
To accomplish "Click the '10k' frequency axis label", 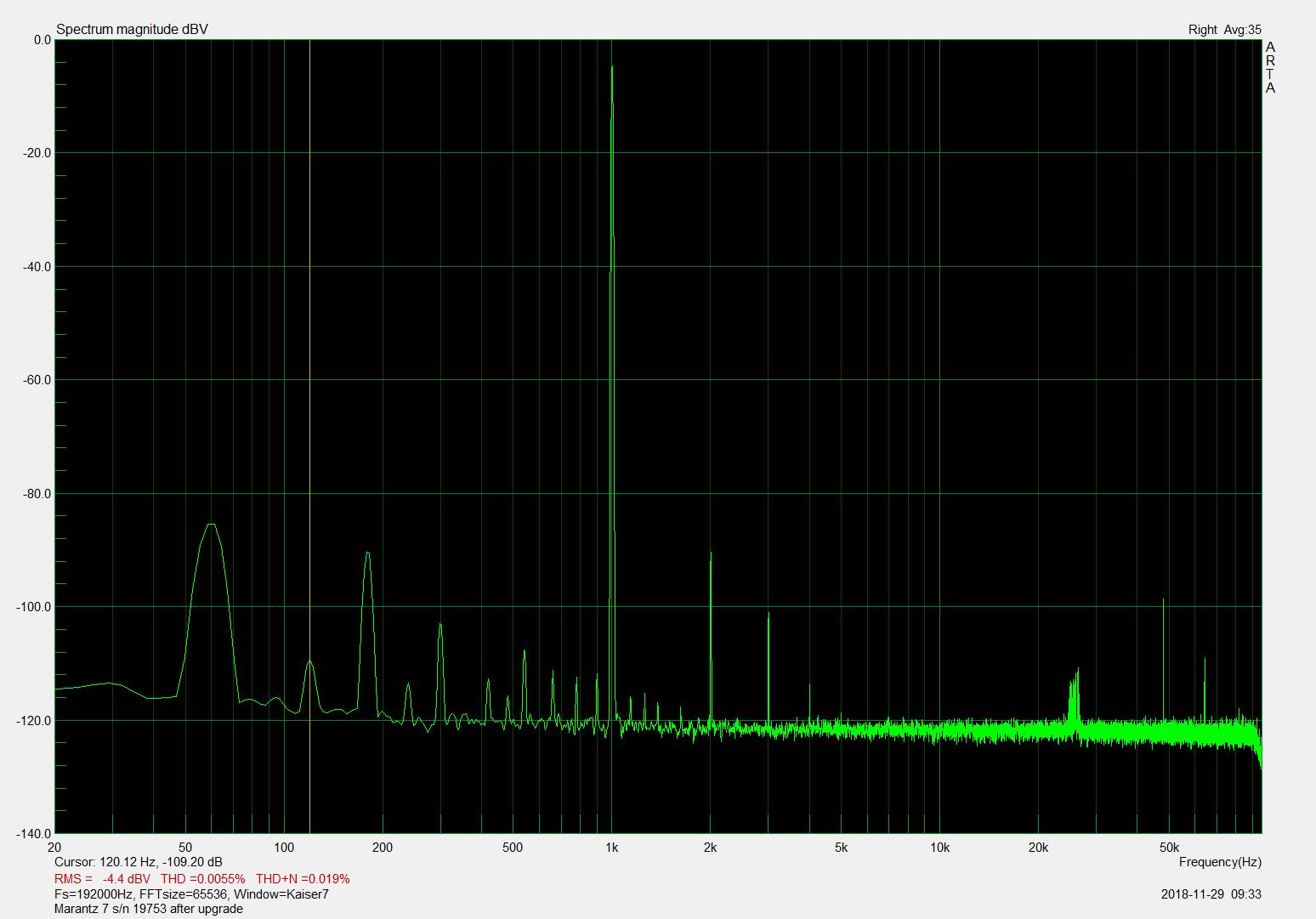I will pos(939,848).
